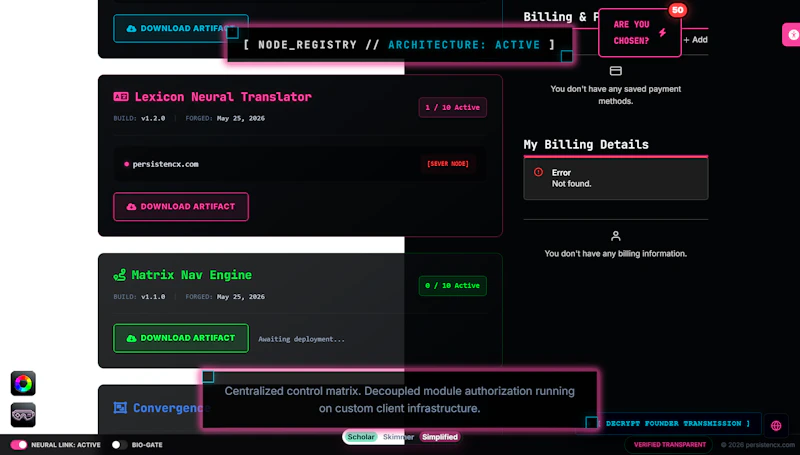Click the Verified Transparent badge

click(669, 445)
